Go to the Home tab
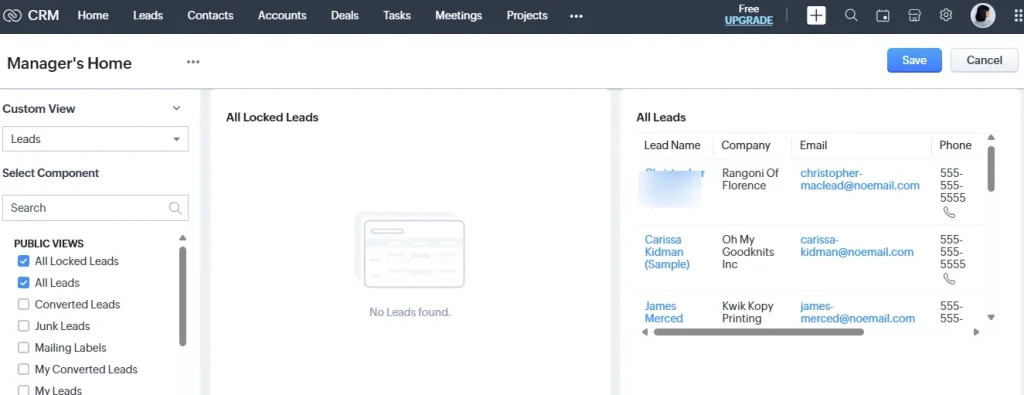The height and width of the screenshot is (395, 1024). [93, 15]
